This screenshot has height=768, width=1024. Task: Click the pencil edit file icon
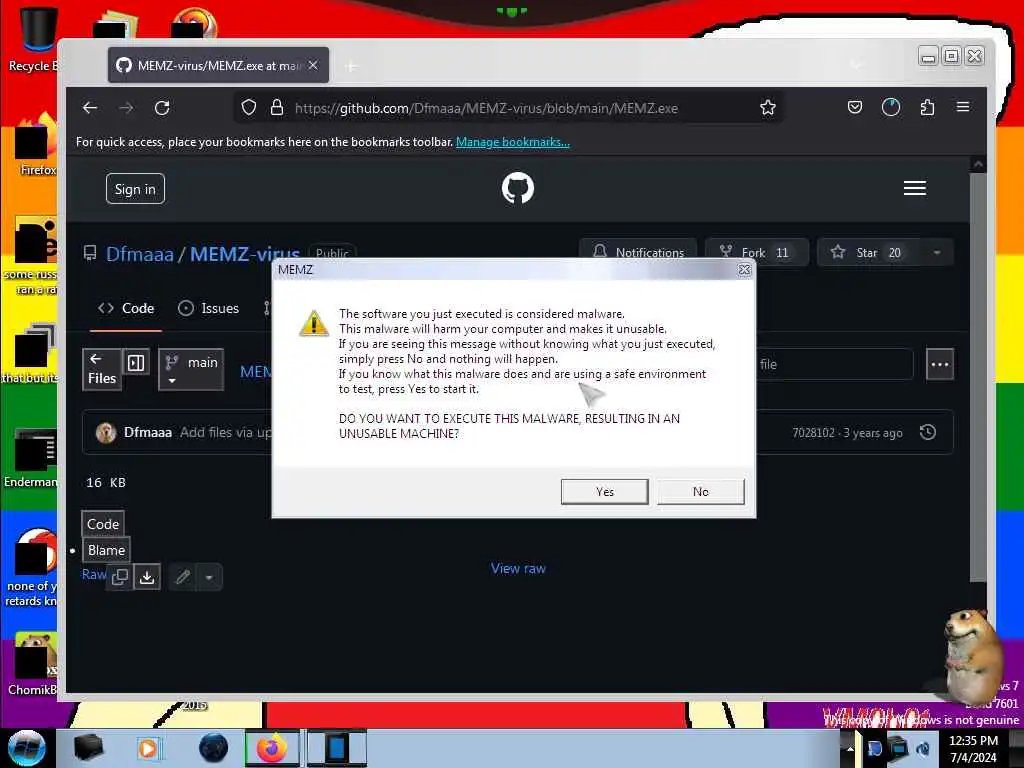pos(183,577)
